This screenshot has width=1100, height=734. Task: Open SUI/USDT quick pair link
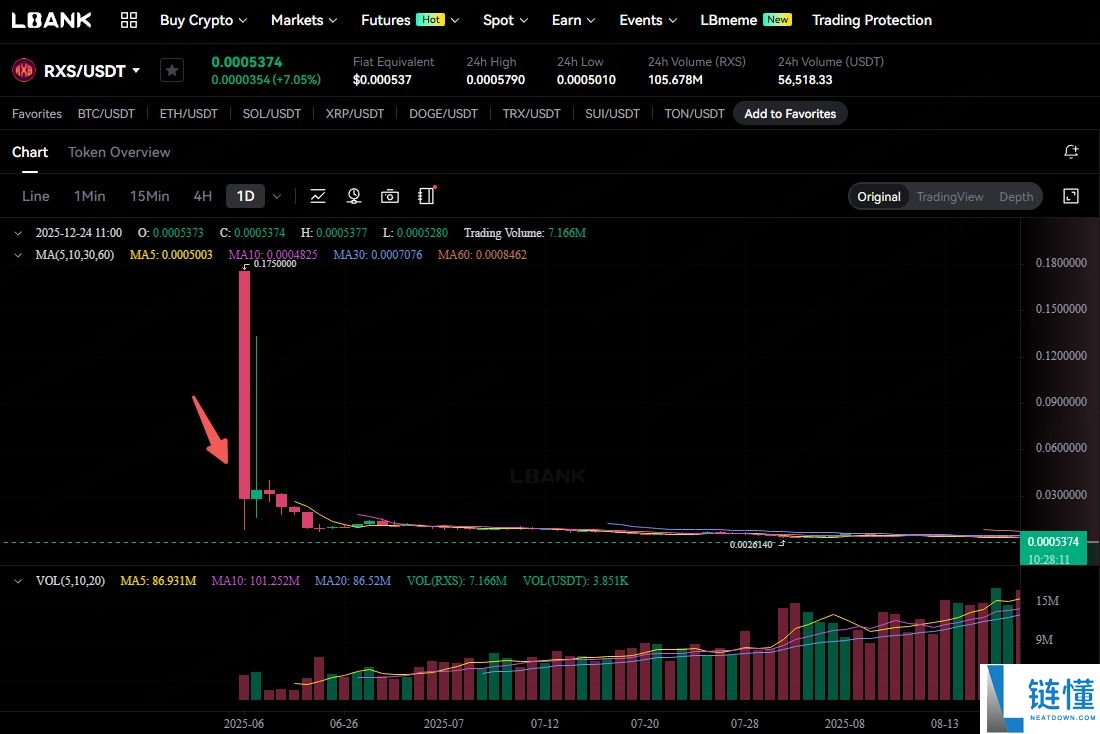(612, 114)
